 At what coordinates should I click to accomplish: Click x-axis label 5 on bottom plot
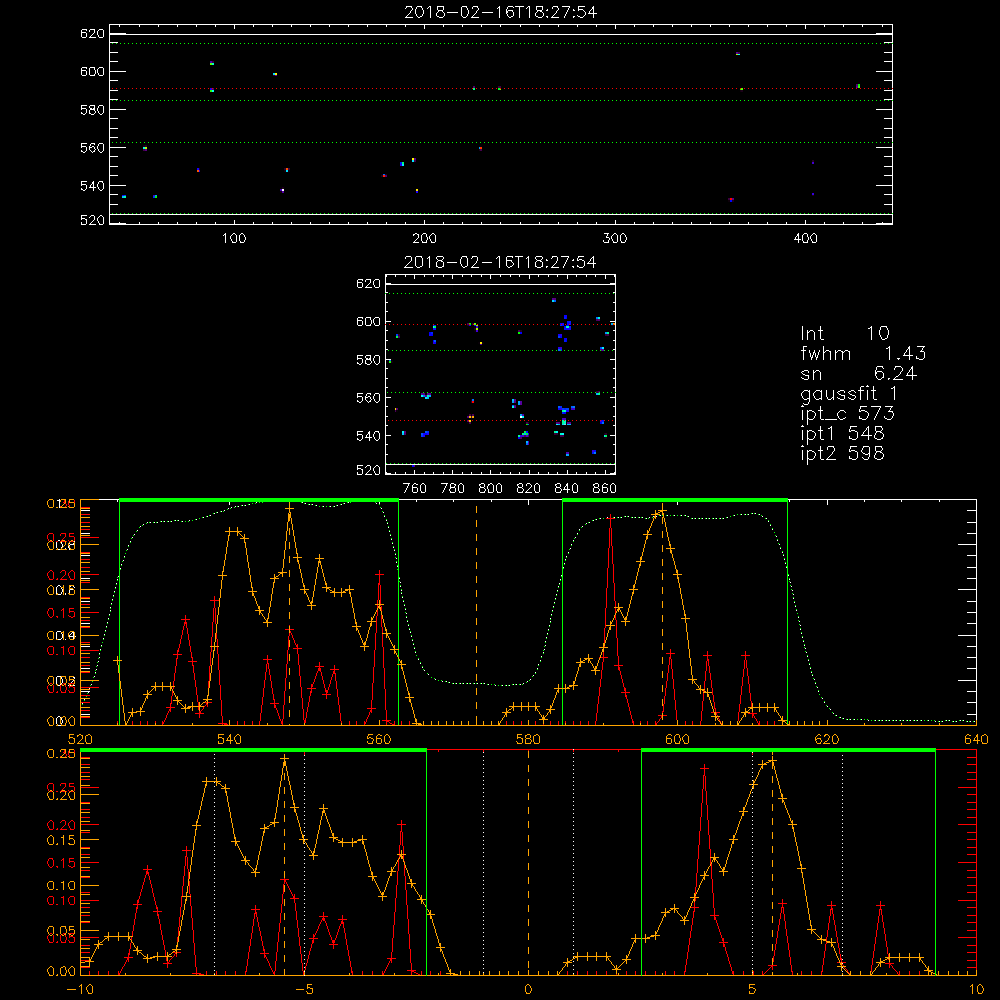tap(752, 989)
